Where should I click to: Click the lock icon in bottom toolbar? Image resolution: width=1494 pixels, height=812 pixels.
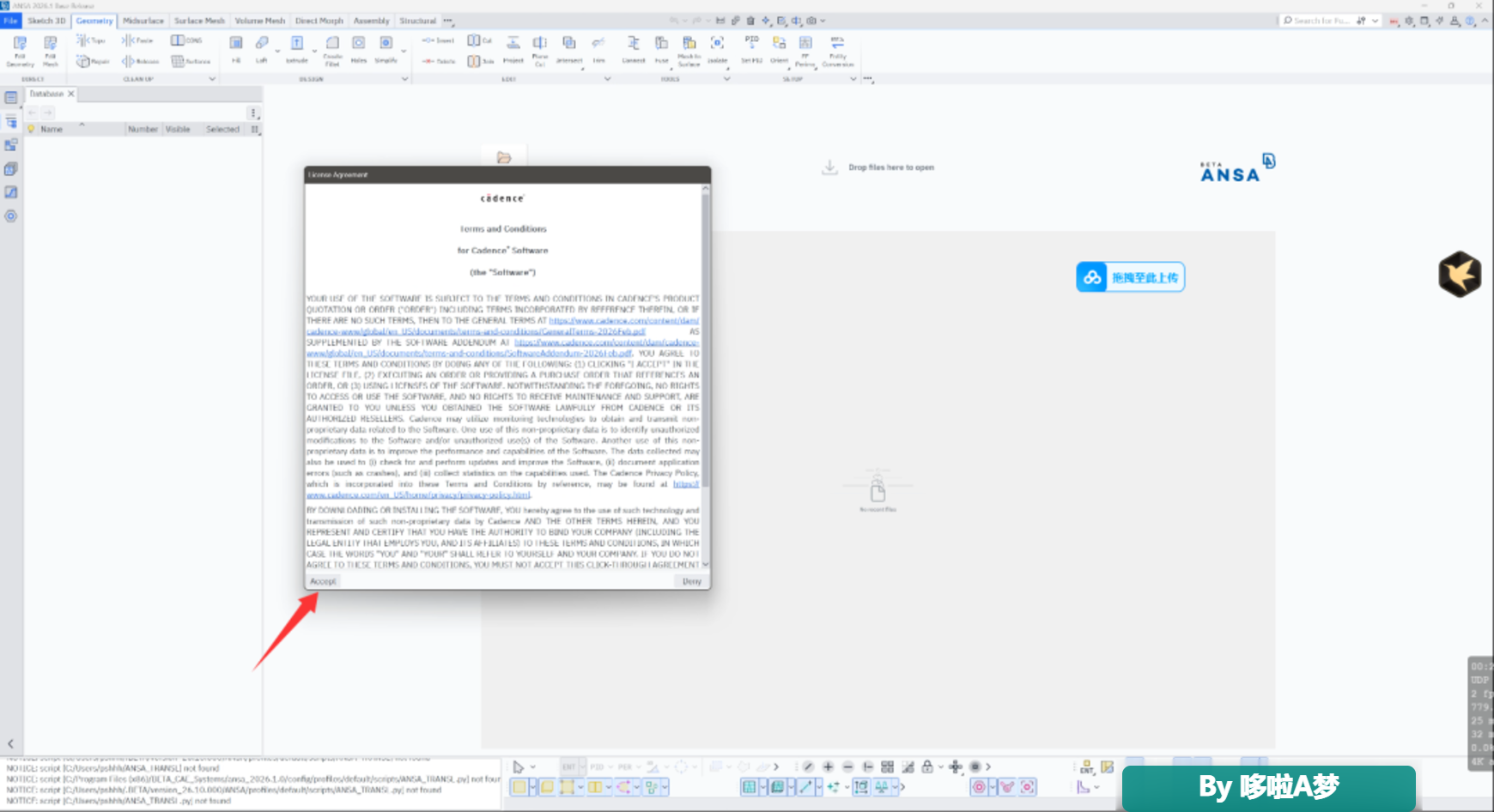[x=927, y=767]
